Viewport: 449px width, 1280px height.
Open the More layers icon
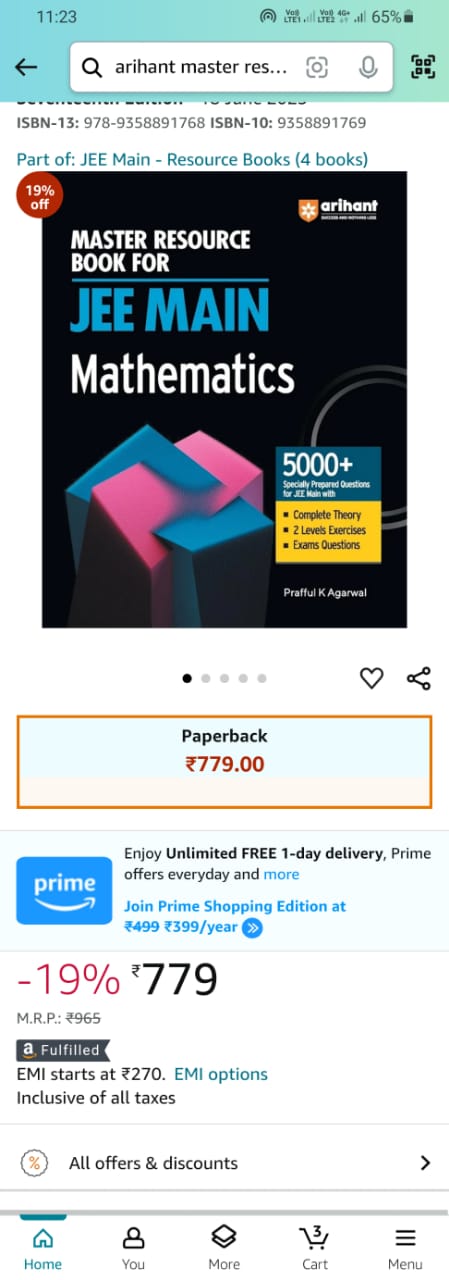[x=224, y=1246]
